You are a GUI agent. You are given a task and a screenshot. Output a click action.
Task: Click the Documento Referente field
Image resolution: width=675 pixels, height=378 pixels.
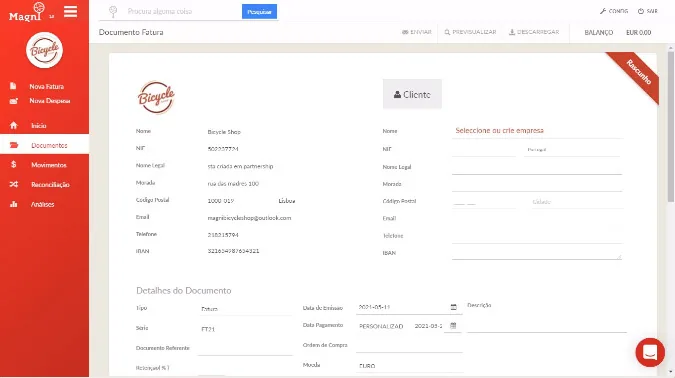[x=245, y=348]
